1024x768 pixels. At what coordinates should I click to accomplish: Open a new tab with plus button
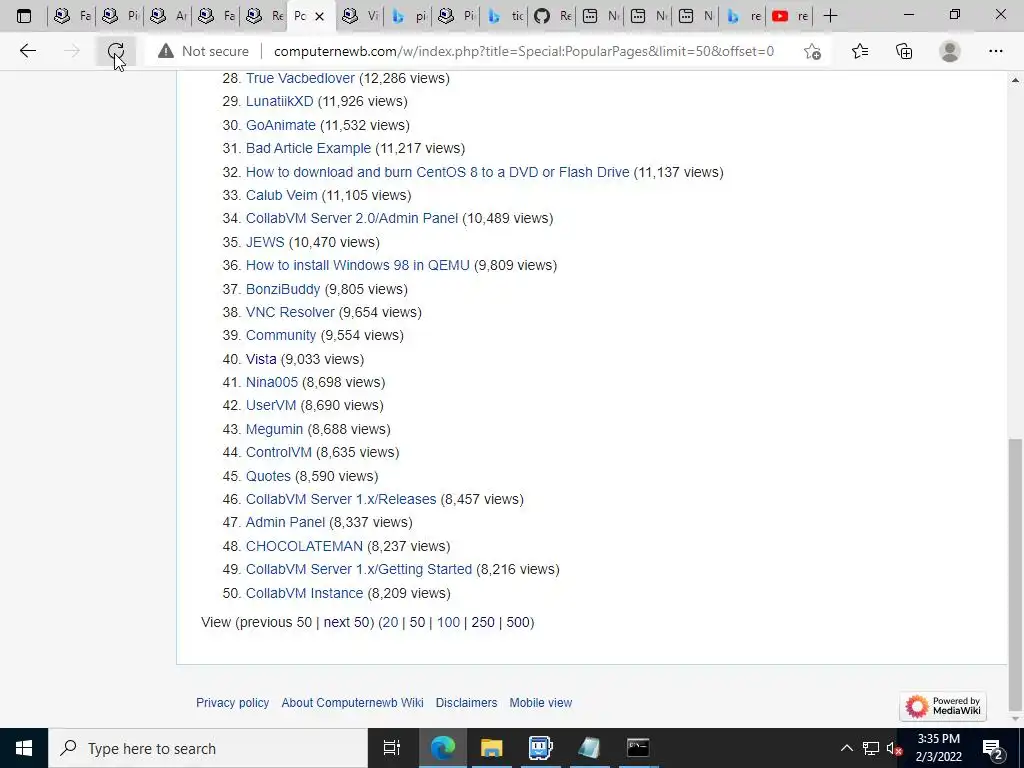coord(830,16)
